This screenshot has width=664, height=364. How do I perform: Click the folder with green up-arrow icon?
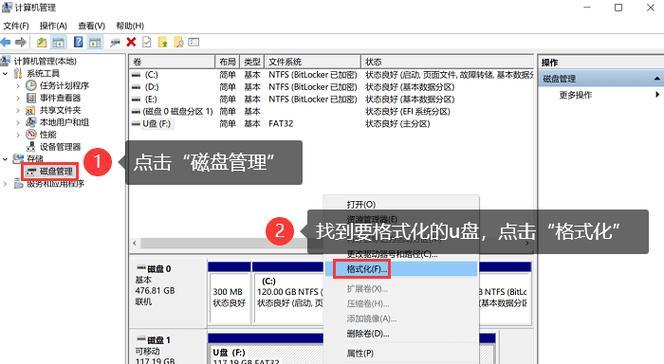pos(163,42)
